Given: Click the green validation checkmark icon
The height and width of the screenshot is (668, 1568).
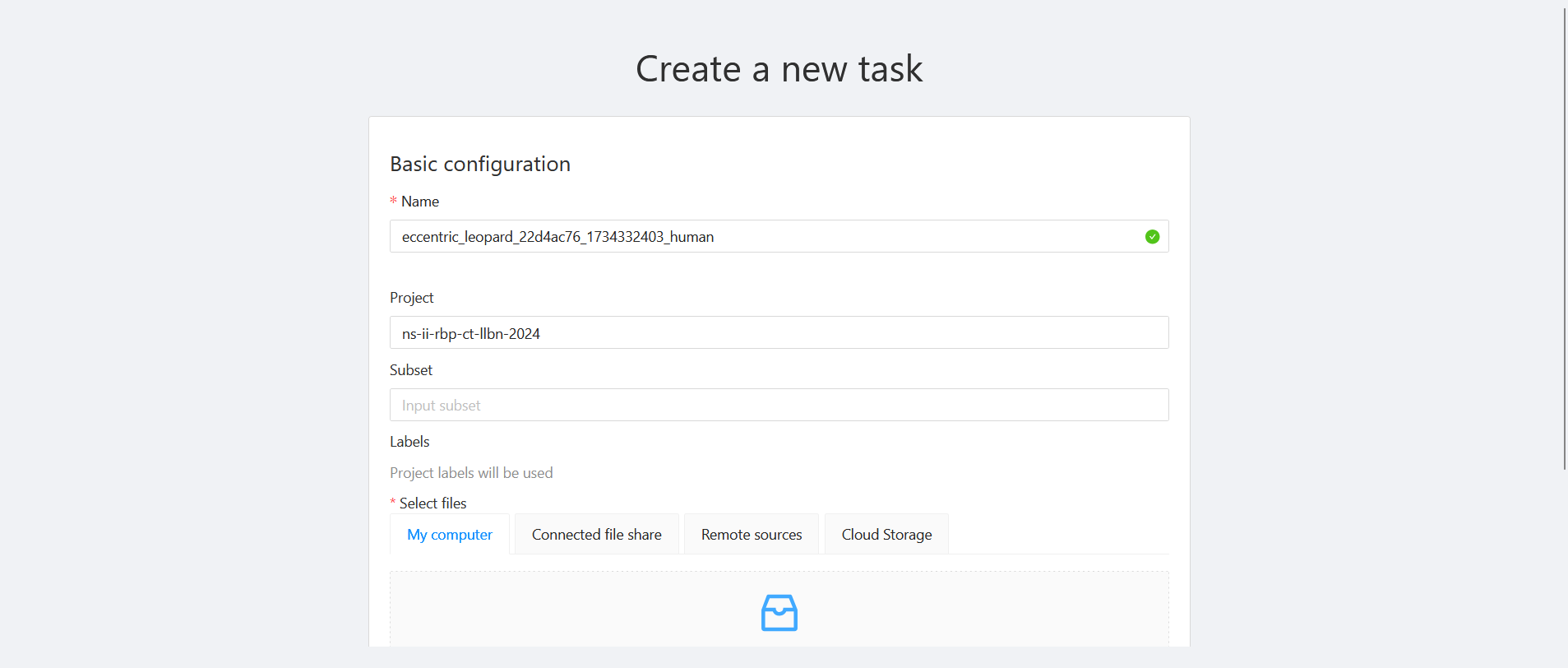Looking at the screenshot, I should pyautogui.click(x=1152, y=237).
